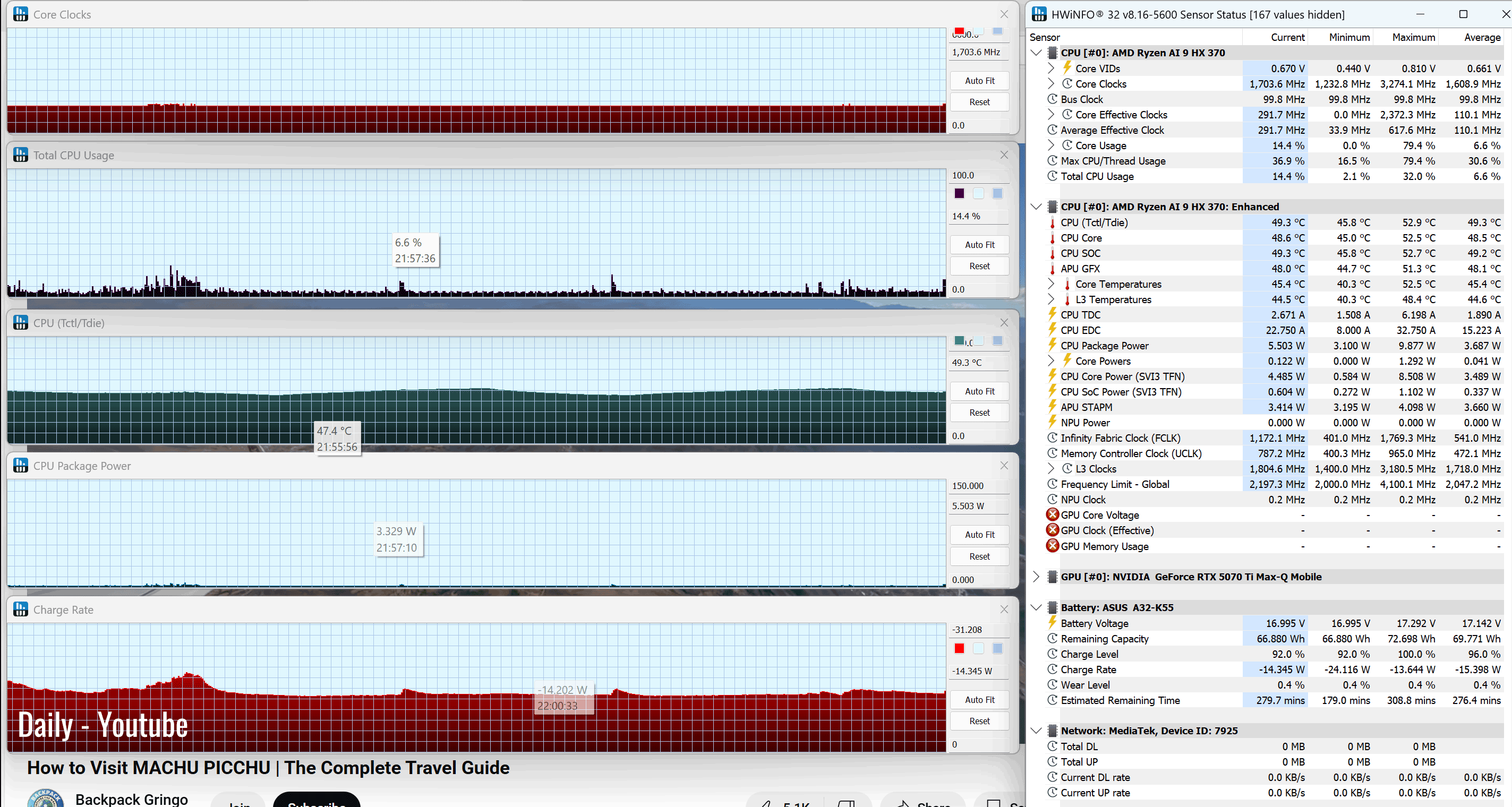The height and width of the screenshot is (807, 1512).
Task: Click the icon beside Max CPU/Thread Usage
Action: (1053, 161)
